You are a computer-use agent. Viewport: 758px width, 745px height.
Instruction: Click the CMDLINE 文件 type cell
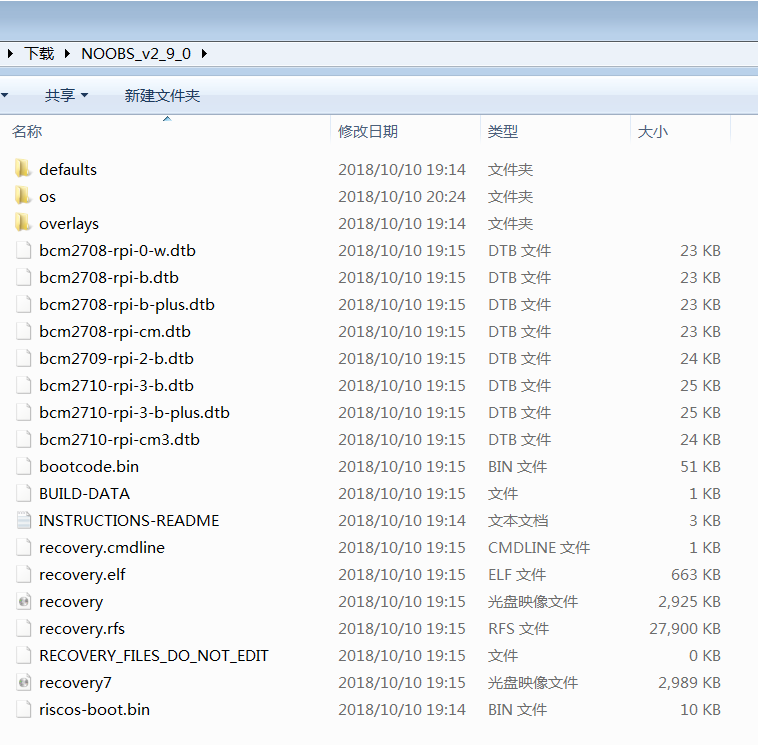tap(539, 548)
